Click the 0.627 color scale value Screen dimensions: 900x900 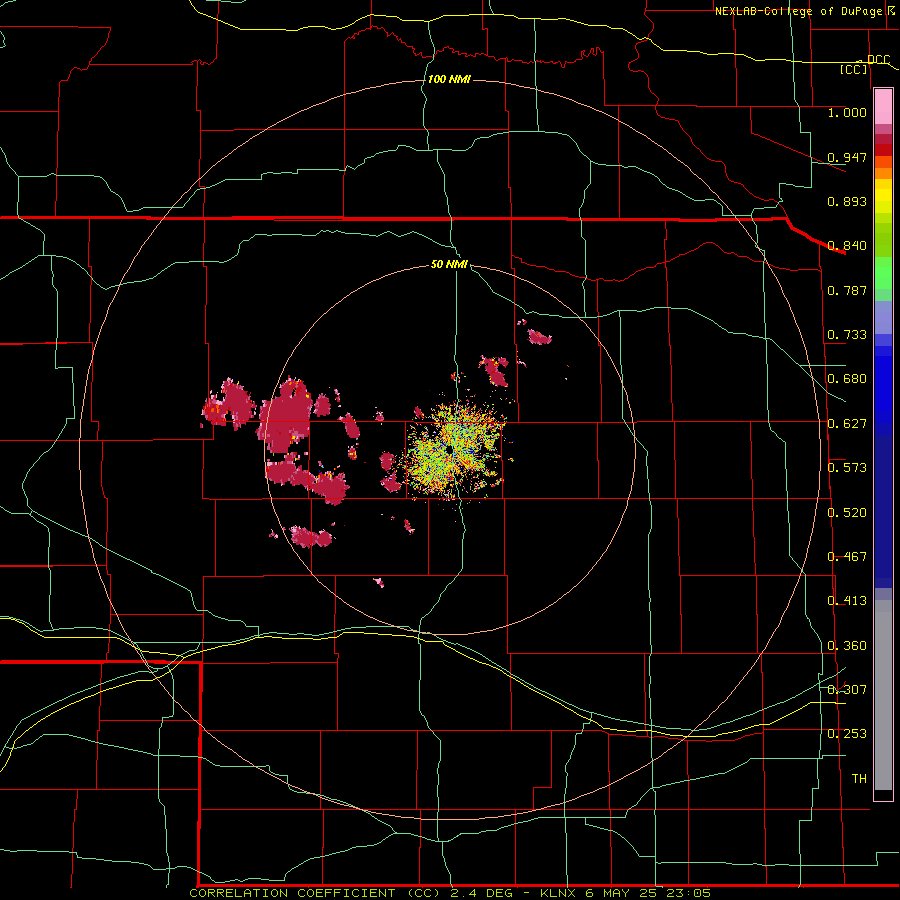pyautogui.click(x=847, y=424)
